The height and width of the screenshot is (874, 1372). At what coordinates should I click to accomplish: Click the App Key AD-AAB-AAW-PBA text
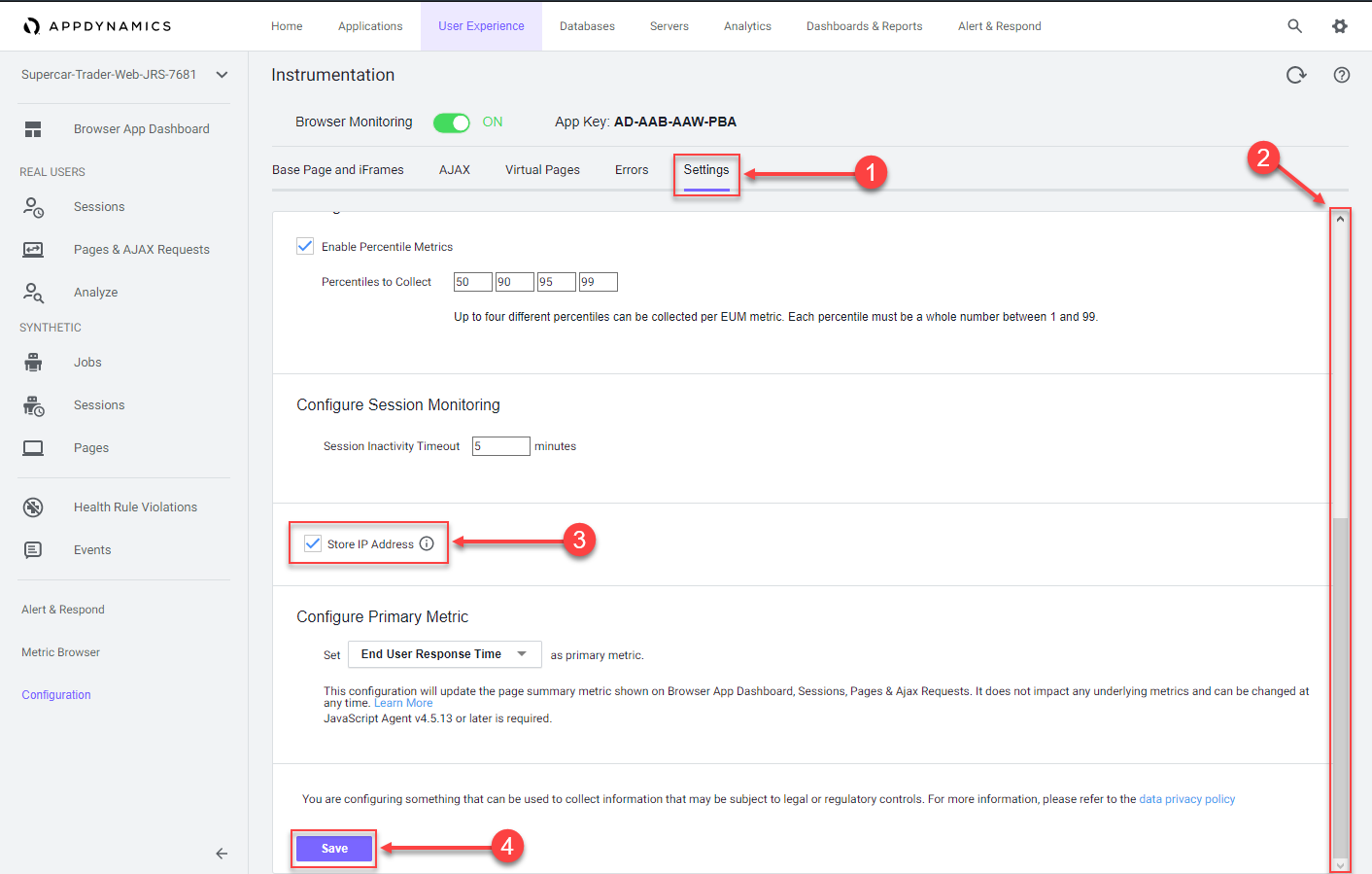pyautogui.click(x=675, y=122)
